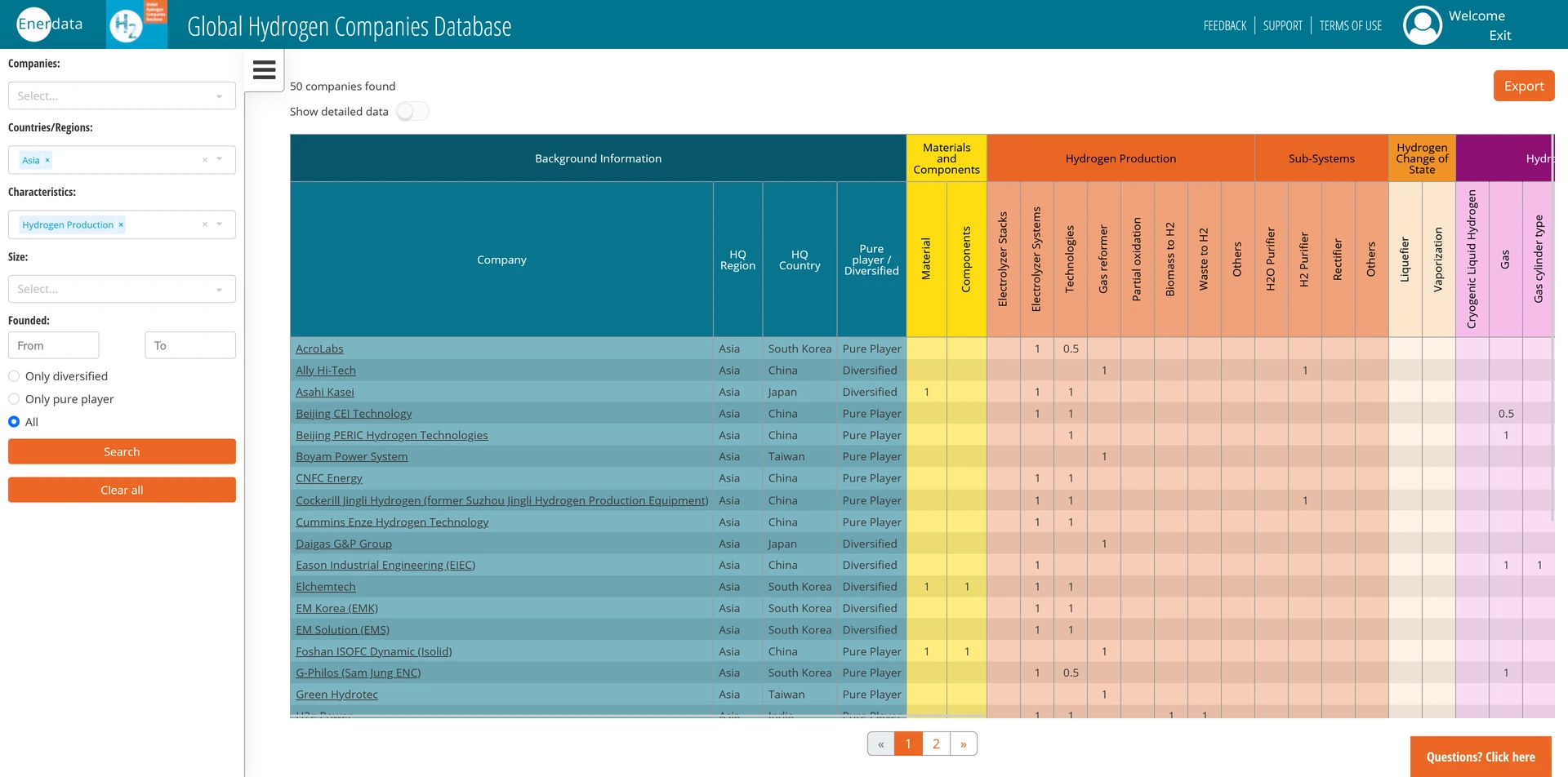
Task: Open the CNFC Energy link
Action: tap(329, 478)
